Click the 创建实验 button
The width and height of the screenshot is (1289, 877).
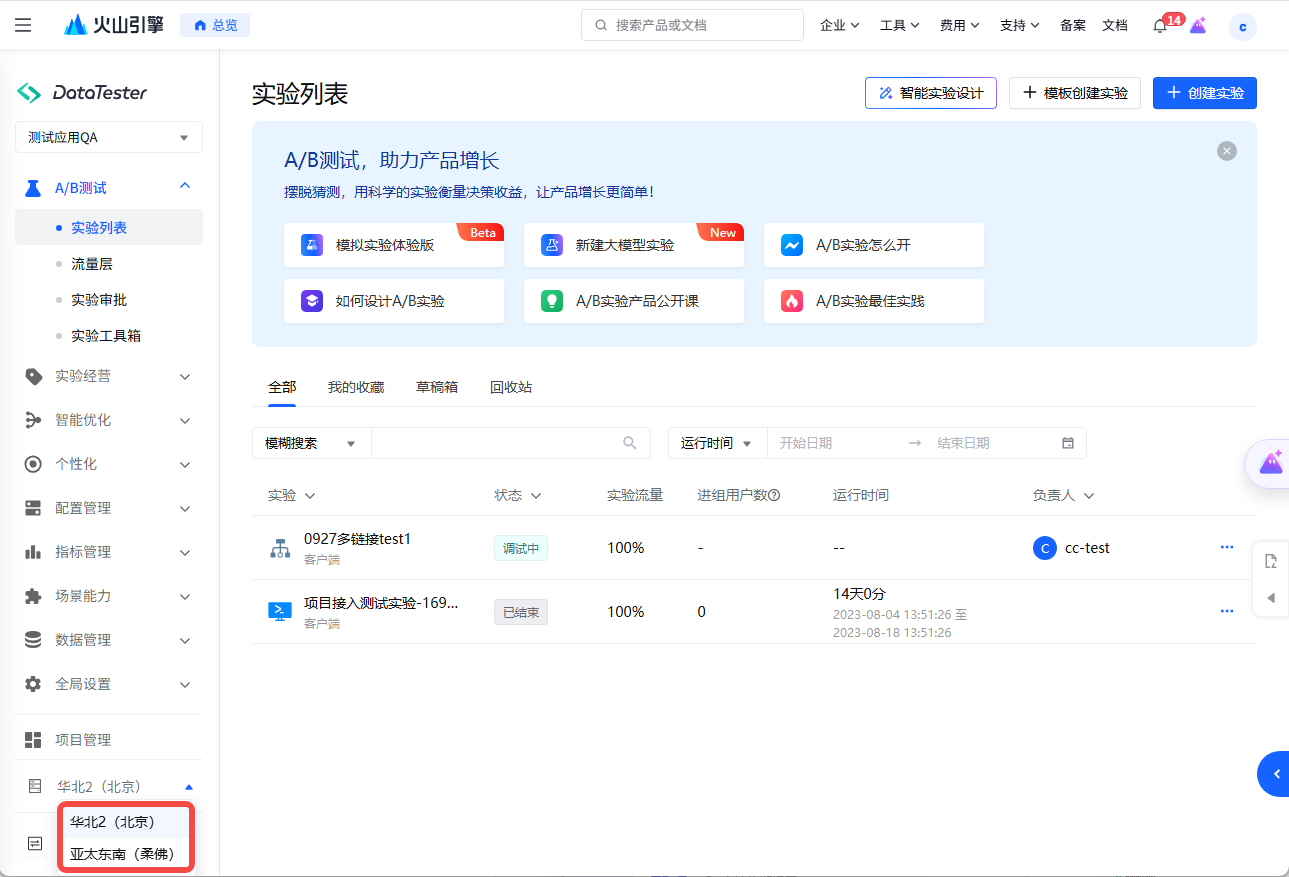pyautogui.click(x=1204, y=93)
